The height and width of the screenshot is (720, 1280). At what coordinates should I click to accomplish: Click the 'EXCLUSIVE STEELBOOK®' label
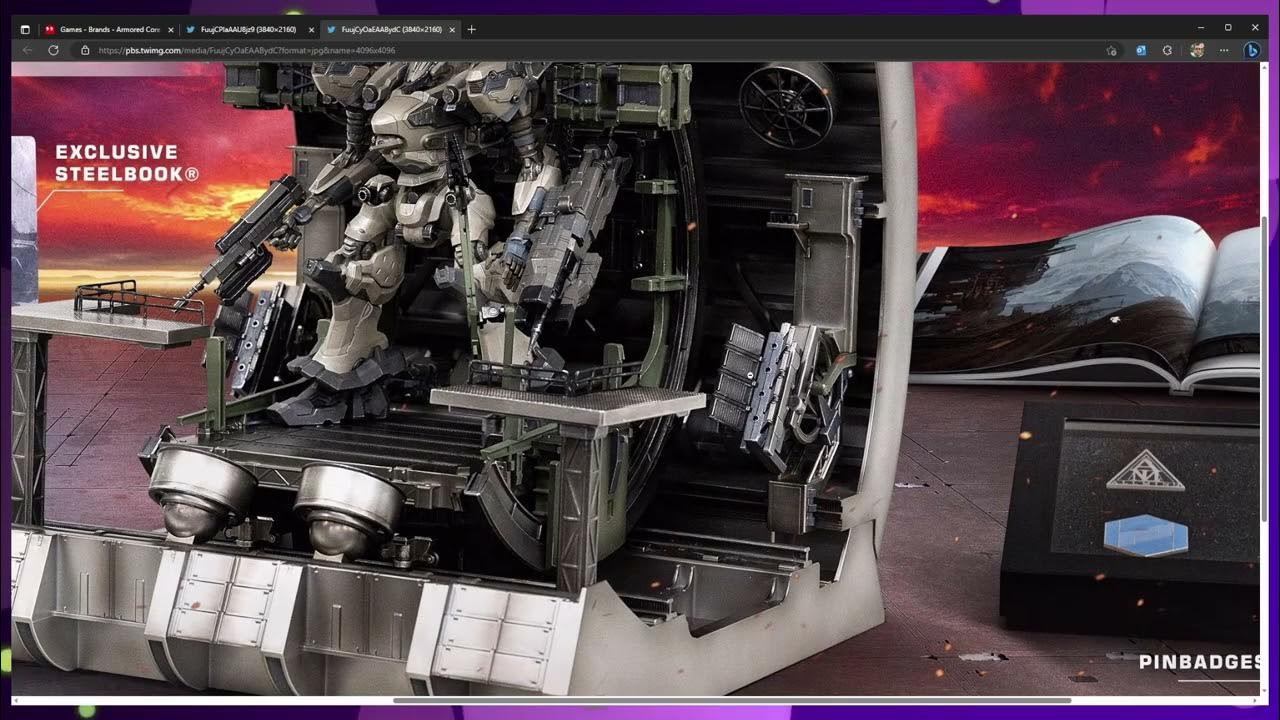(x=127, y=163)
